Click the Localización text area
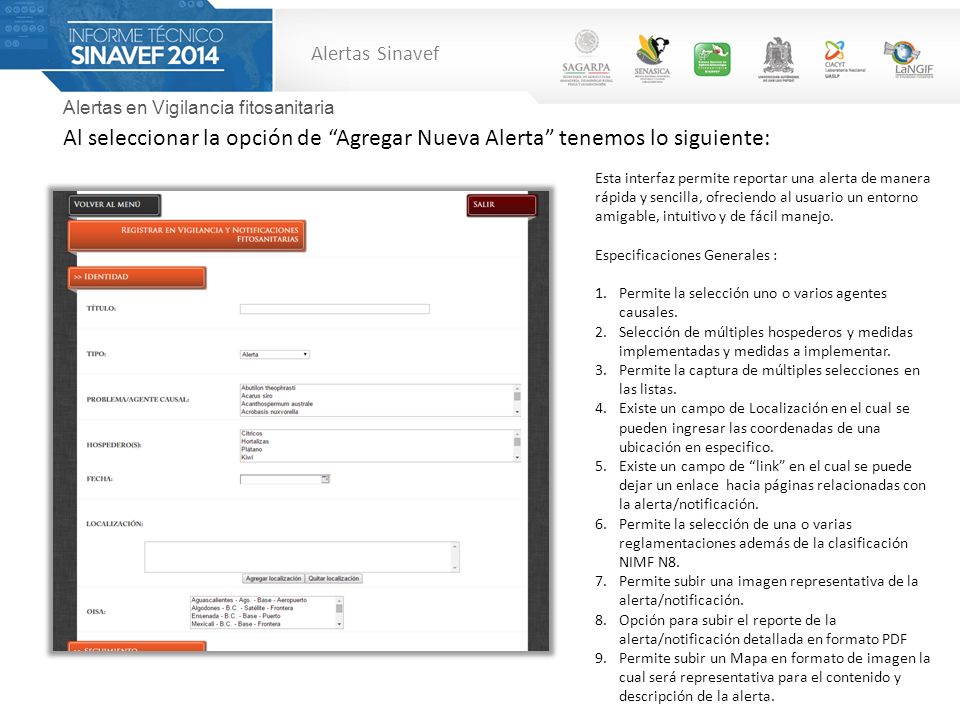This screenshot has height=720, width=960. [x=302, y=557]
